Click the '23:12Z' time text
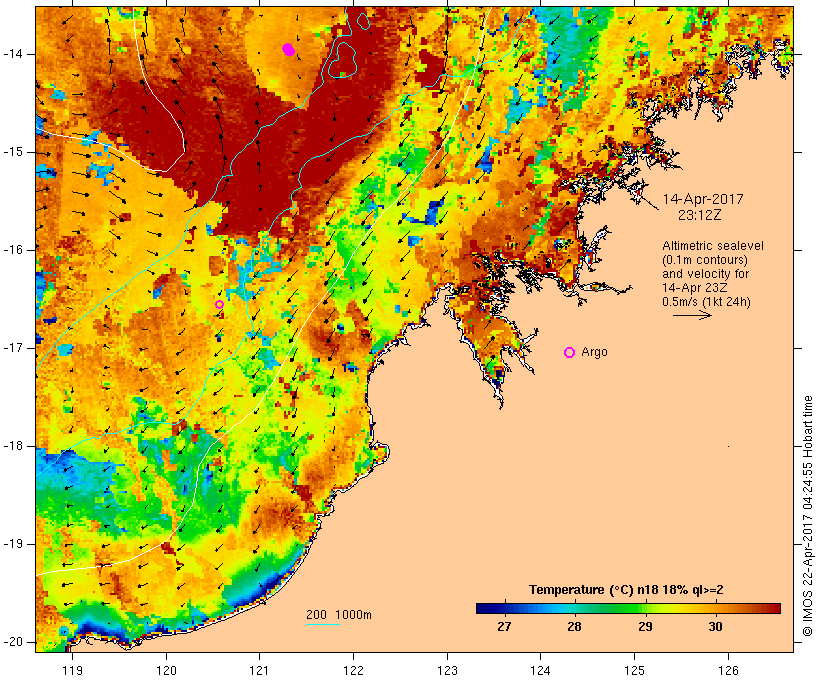Viewport: 820px width, 680px height. pyautogui.click(x=700, y=215)
